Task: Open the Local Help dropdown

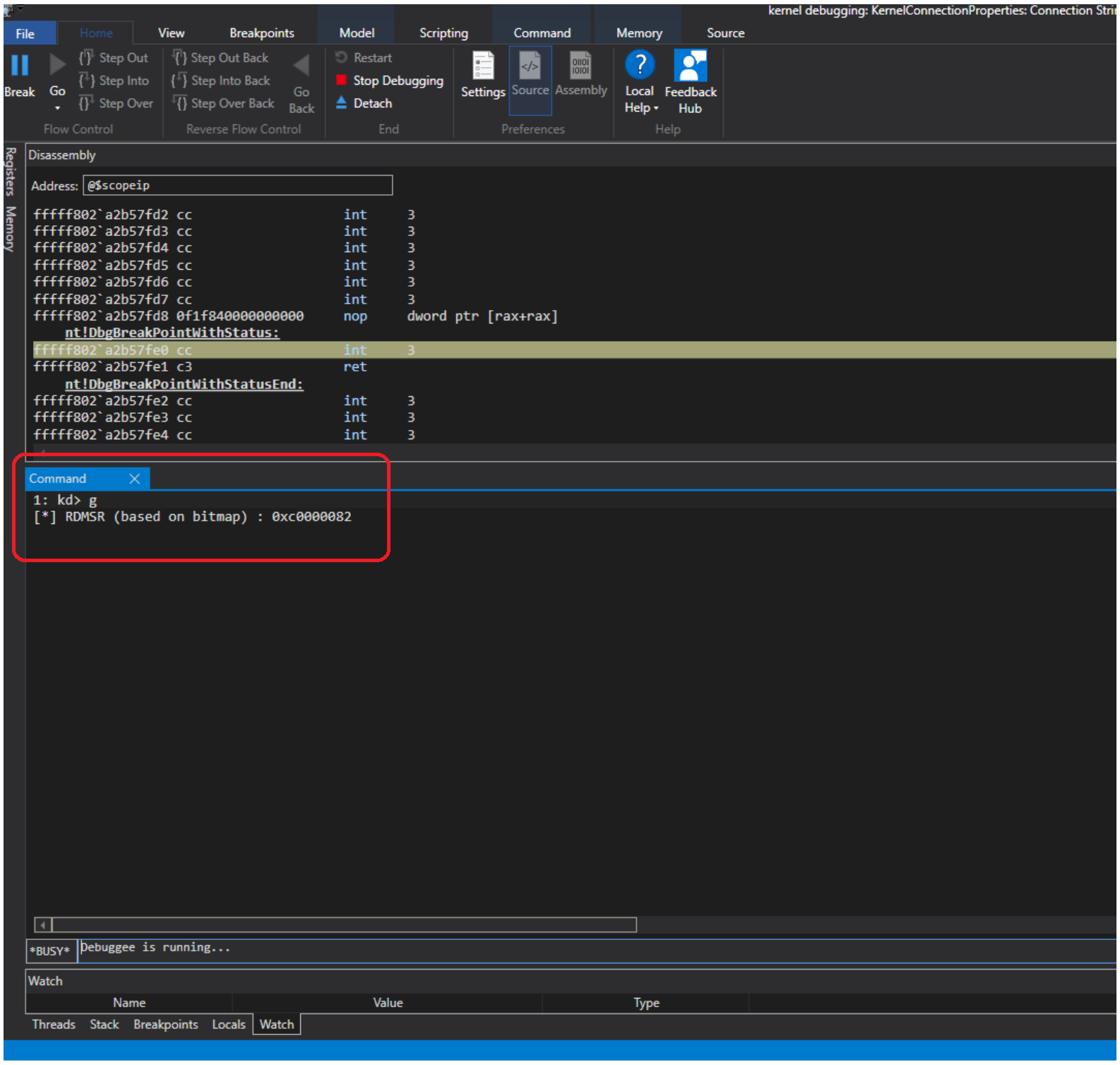Action: [x=641, y=108]
